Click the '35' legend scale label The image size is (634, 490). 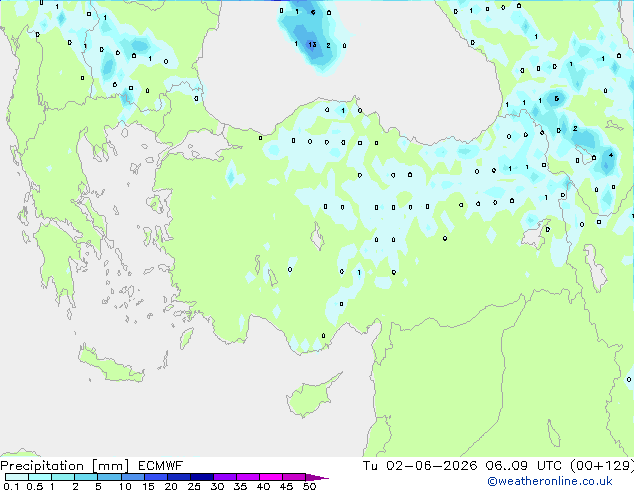tap(240, 486)
